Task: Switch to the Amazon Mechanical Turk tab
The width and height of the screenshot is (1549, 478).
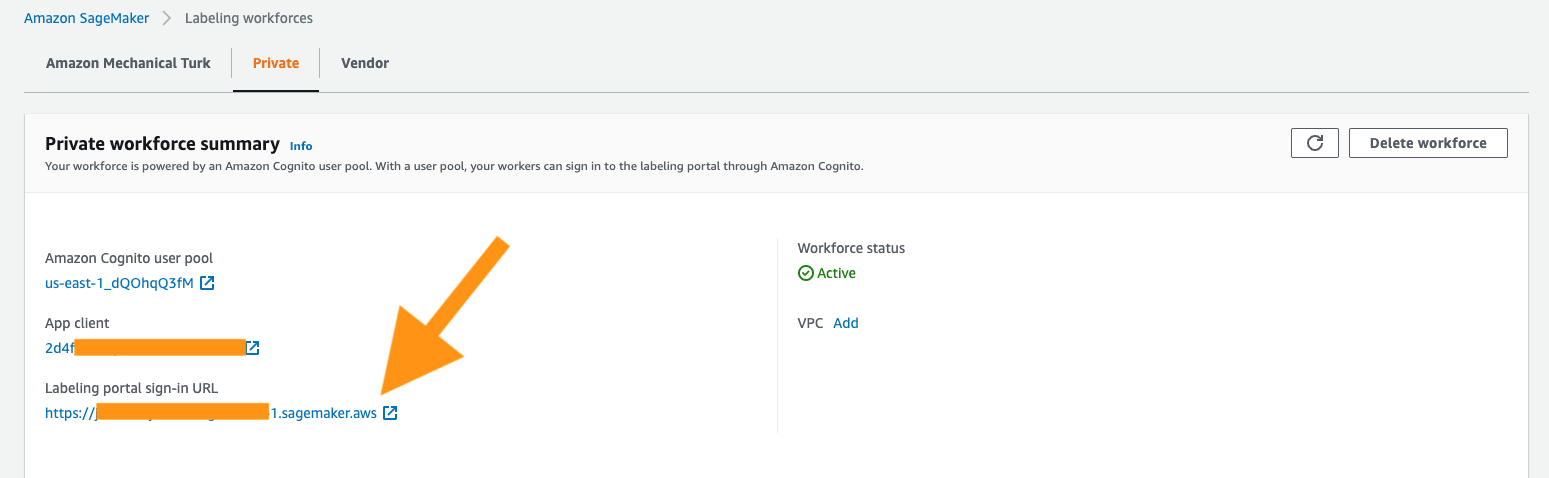Action: click(128, 63)
